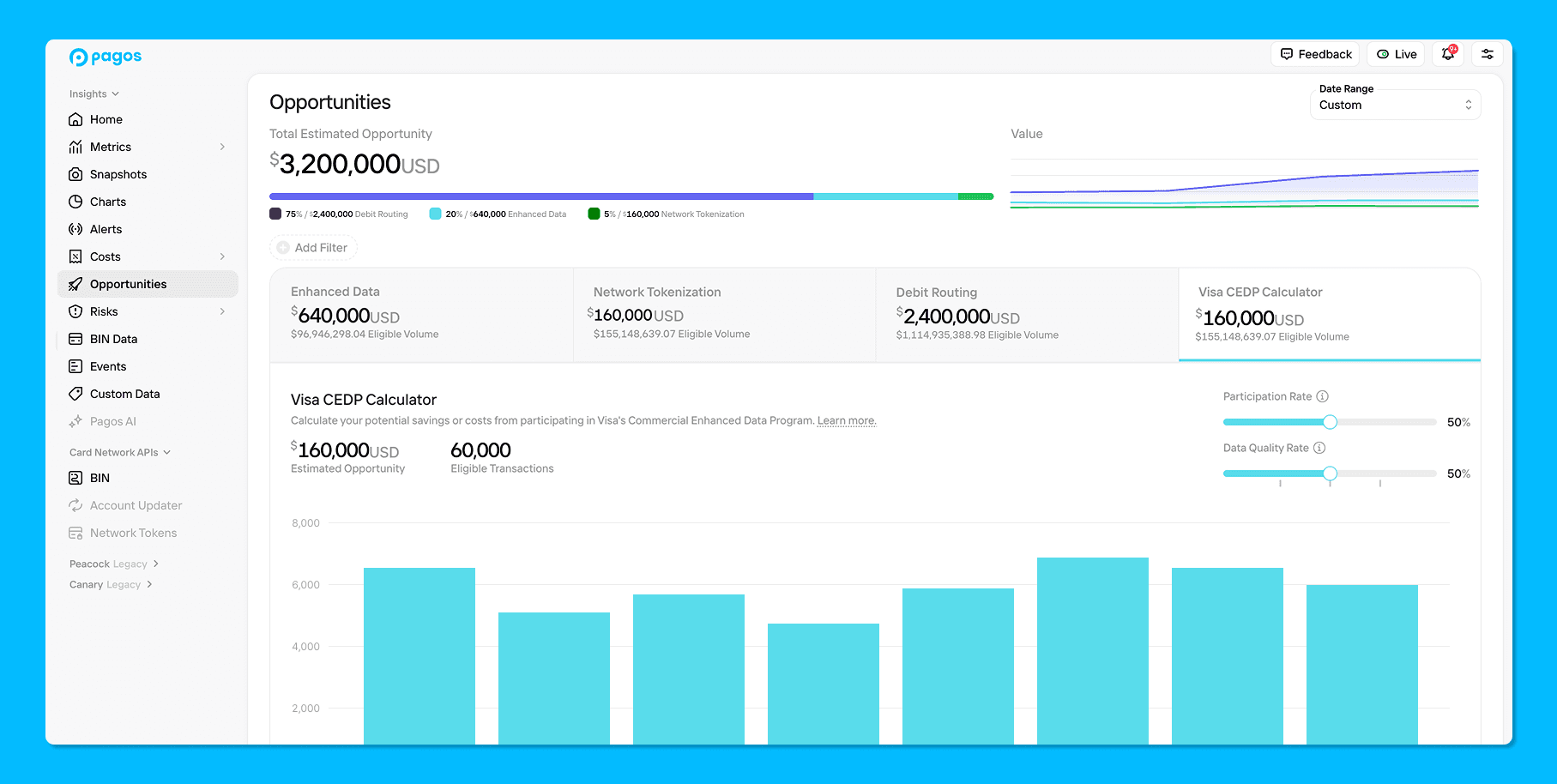Click the Network Tokens icon
Image resolution: width=1557 pixels, height=784 pixels.
pyautogui.click(x=75, y=533)
